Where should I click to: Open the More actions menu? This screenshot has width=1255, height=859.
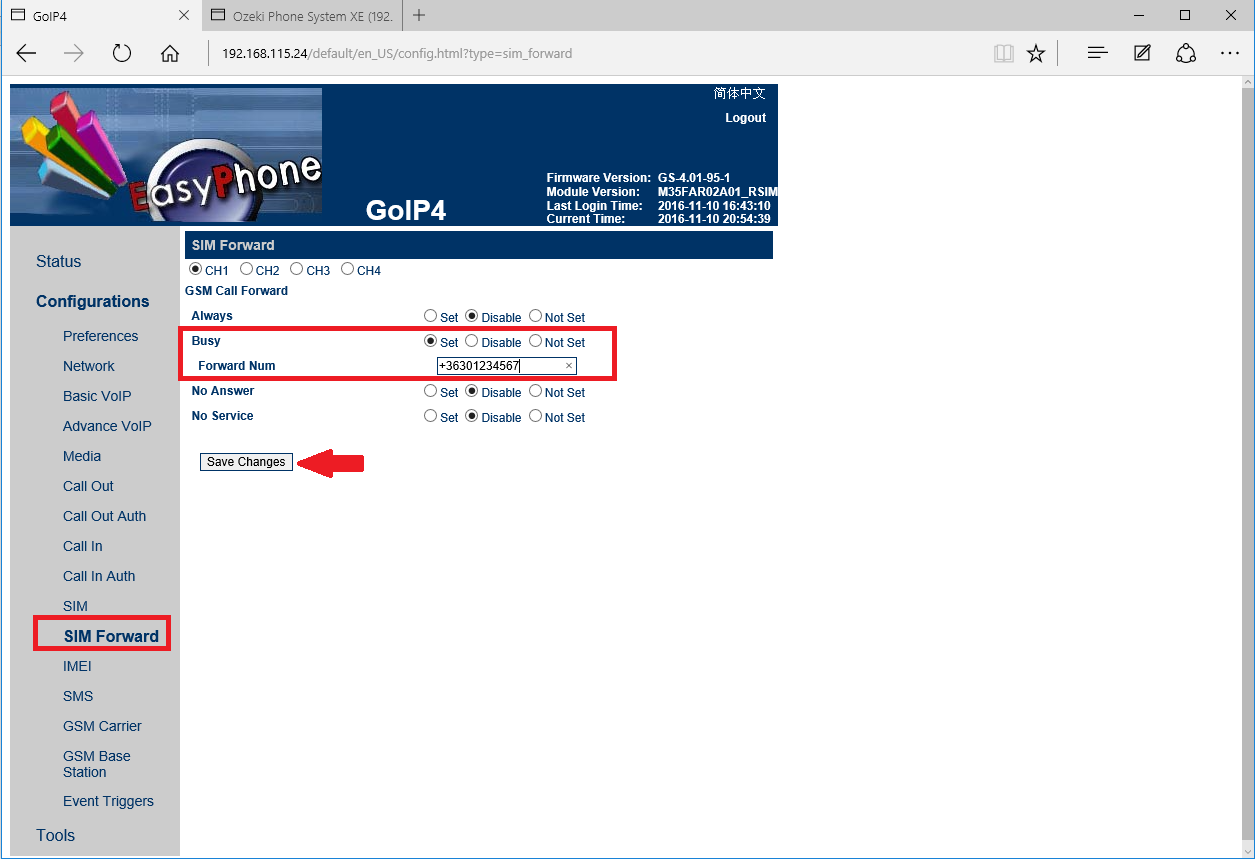(1230, 54)
